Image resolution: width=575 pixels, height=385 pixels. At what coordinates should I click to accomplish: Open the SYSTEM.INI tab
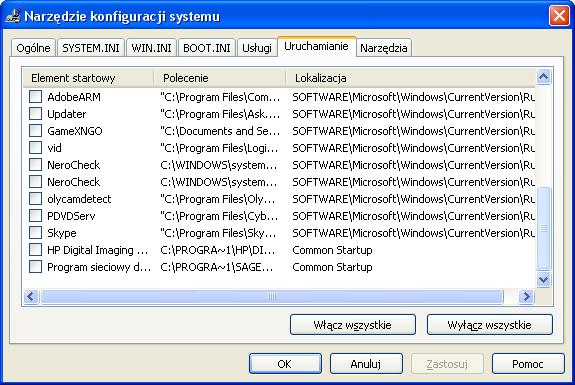tap(91, 48)
